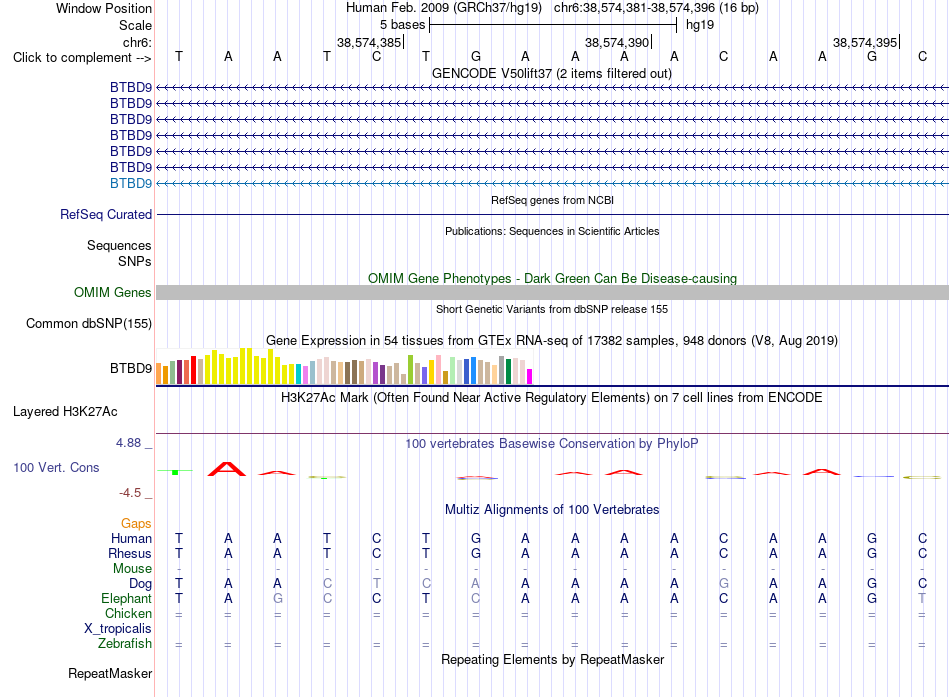Click the gray OMIM Genes bar
The width and height of the screenshot is (950, 697).
point(552,293)
